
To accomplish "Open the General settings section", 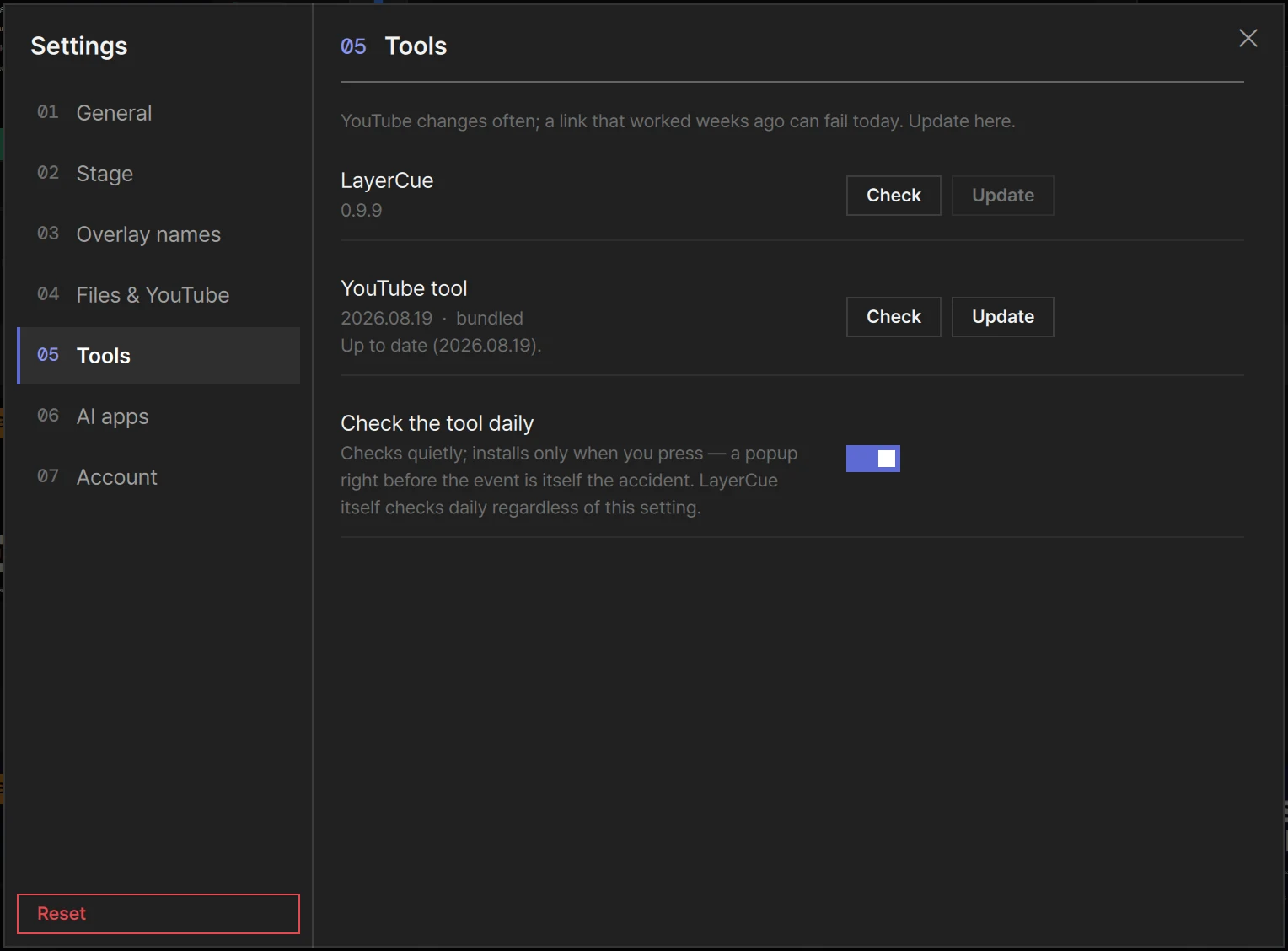I will [158, 113].
